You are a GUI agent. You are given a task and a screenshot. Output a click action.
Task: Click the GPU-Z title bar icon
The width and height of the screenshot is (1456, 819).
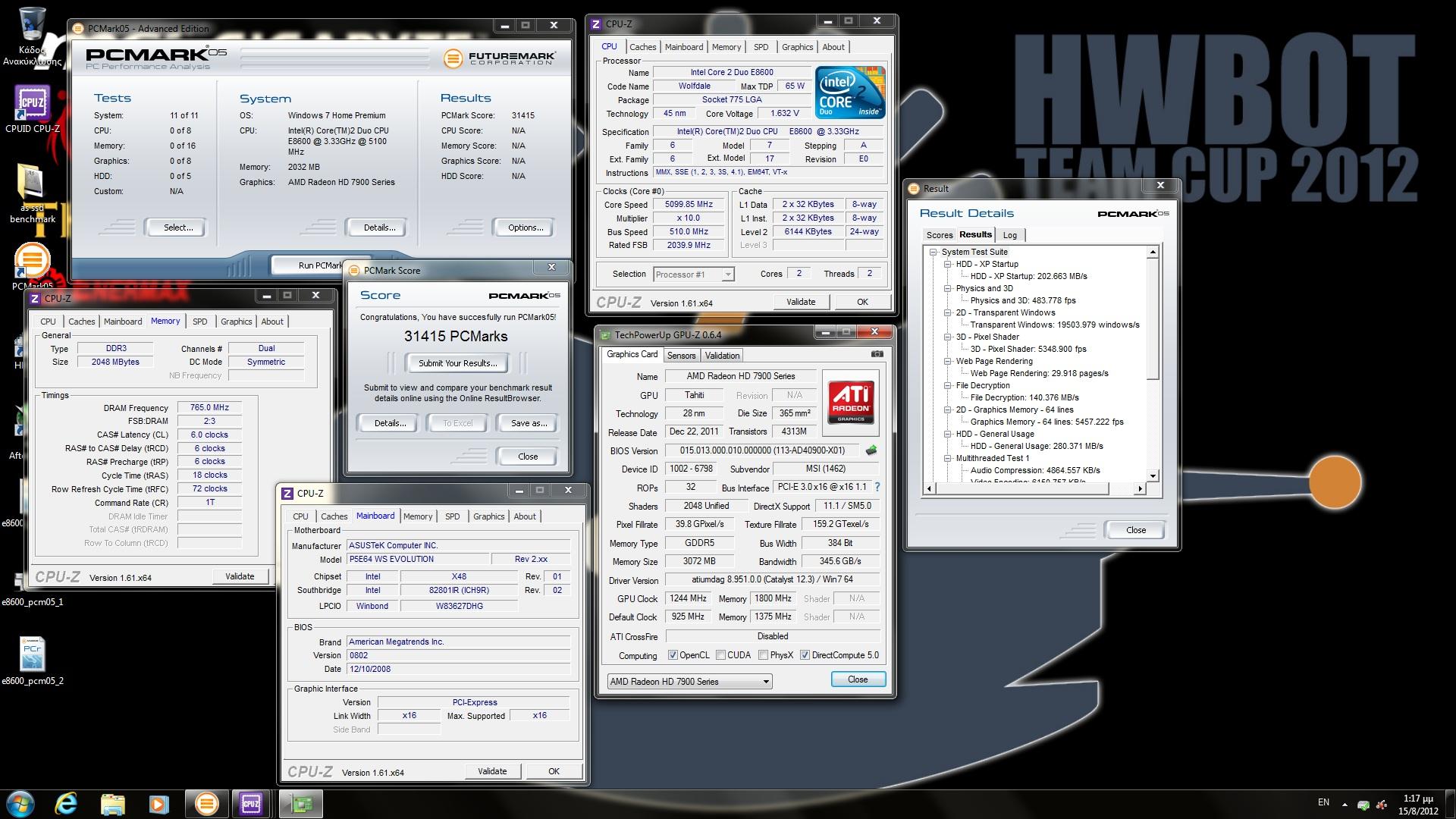click(605, 334)
